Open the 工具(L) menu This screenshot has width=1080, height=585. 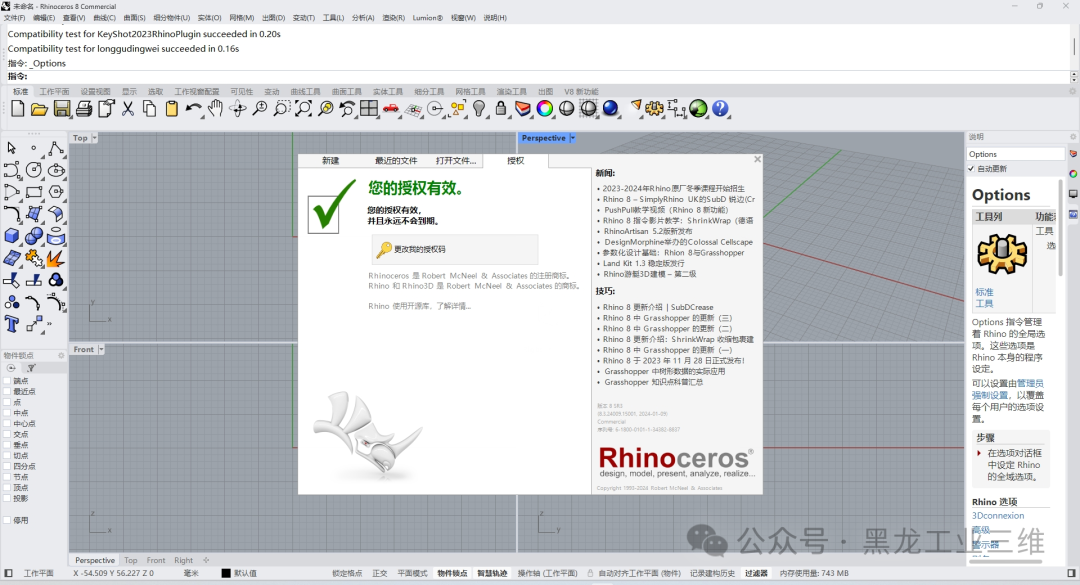(x=333, y=18)
